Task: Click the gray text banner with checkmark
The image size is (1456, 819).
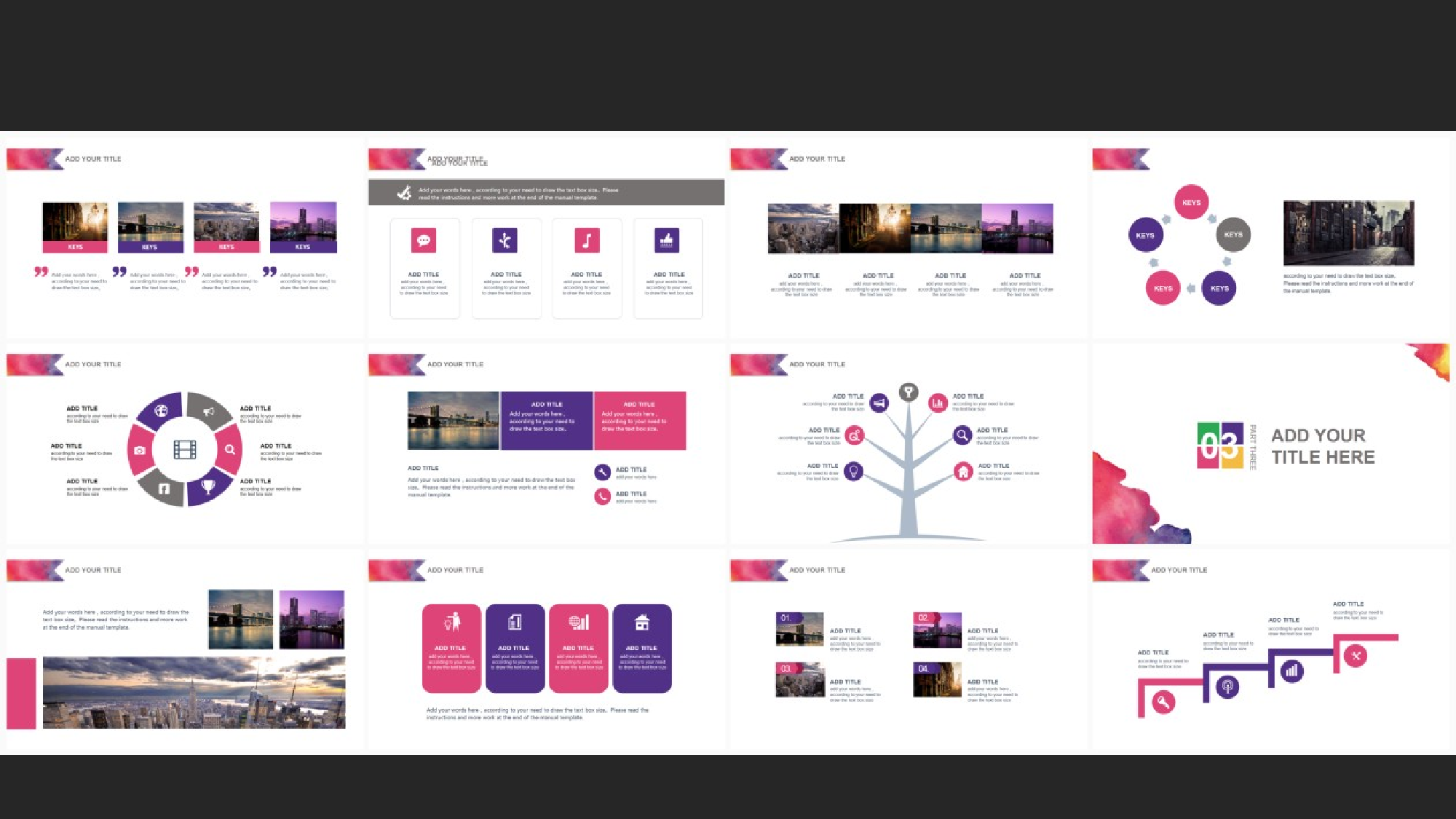Action: (x=546, y=192)
